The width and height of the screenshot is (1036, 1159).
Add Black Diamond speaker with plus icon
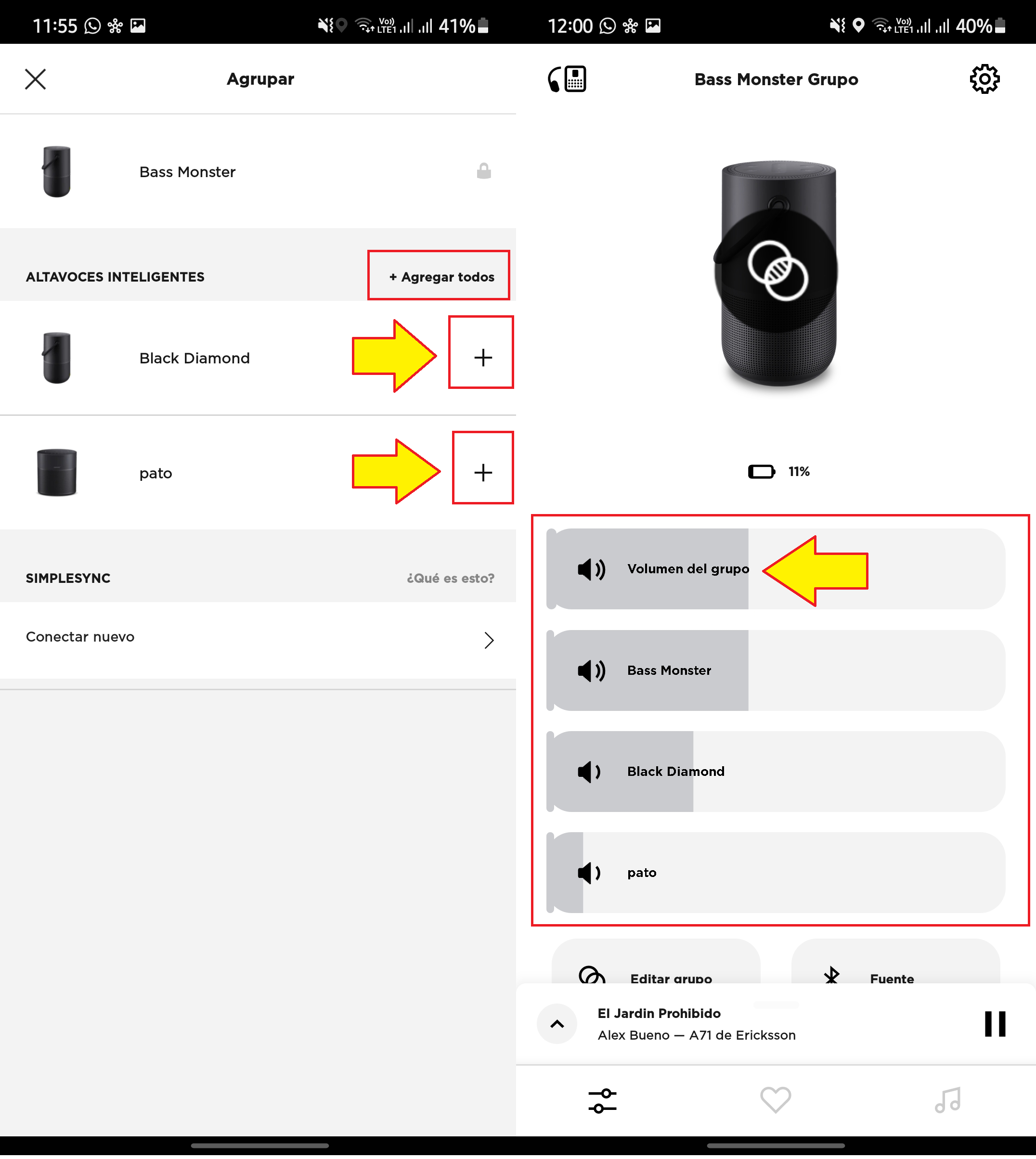tap(483, 357)
